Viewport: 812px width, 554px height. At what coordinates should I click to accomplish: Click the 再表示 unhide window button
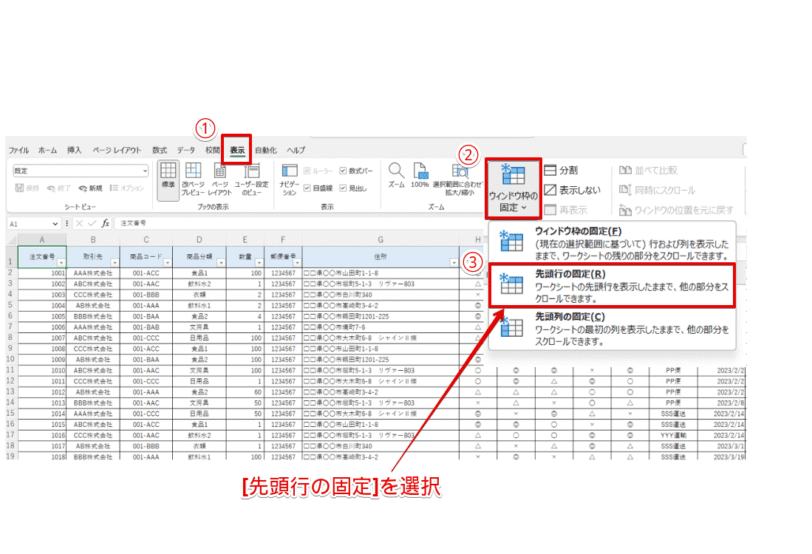[566, 210]
